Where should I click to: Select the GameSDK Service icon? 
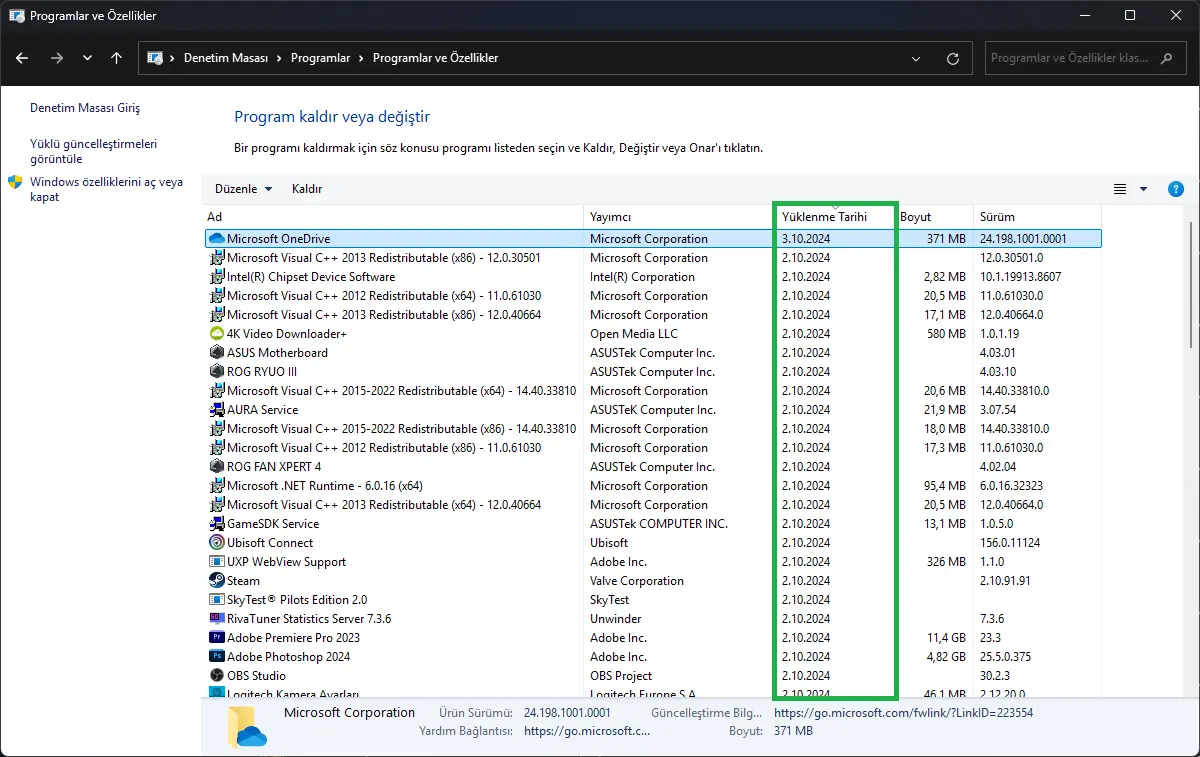pyautogui.click(x=217, y=524)
